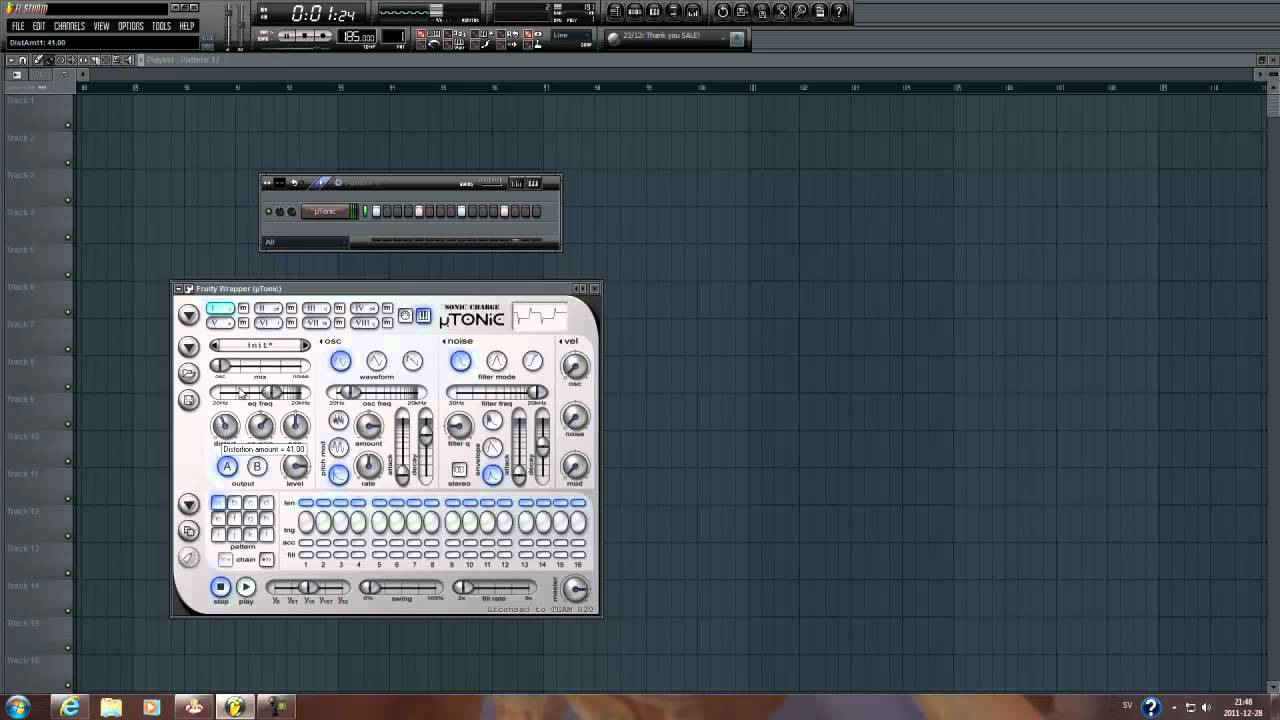The image size is (1280, 720).
Task: Click the MIDI mode icon in µTonic
Action: [x=405, y=315]
